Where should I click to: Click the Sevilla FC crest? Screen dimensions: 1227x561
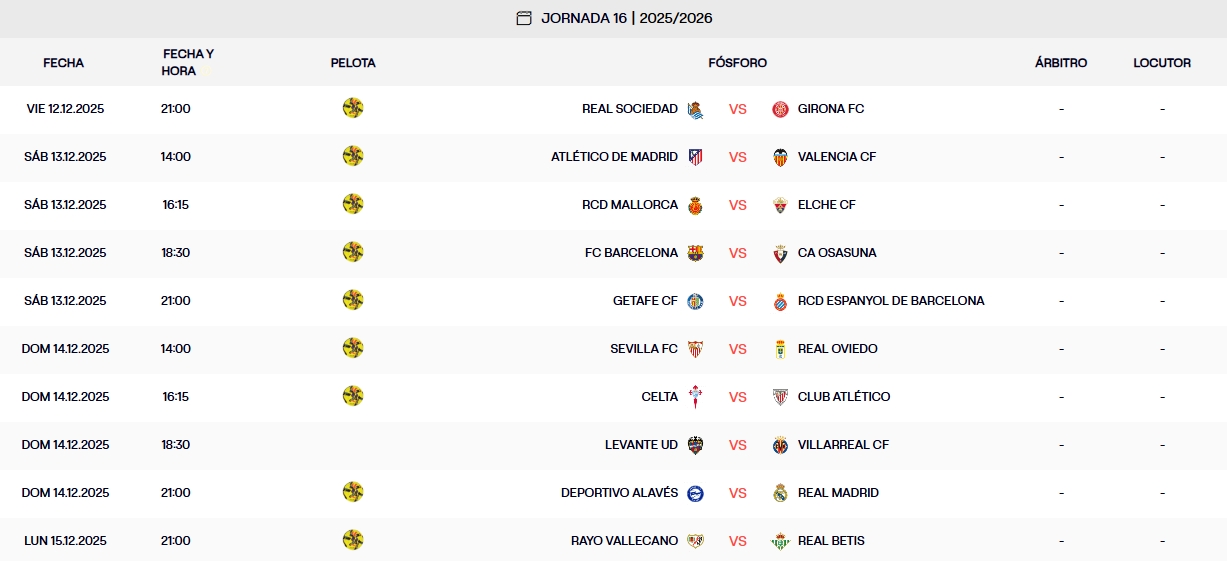pyautogui.click(x=695, y=349)
